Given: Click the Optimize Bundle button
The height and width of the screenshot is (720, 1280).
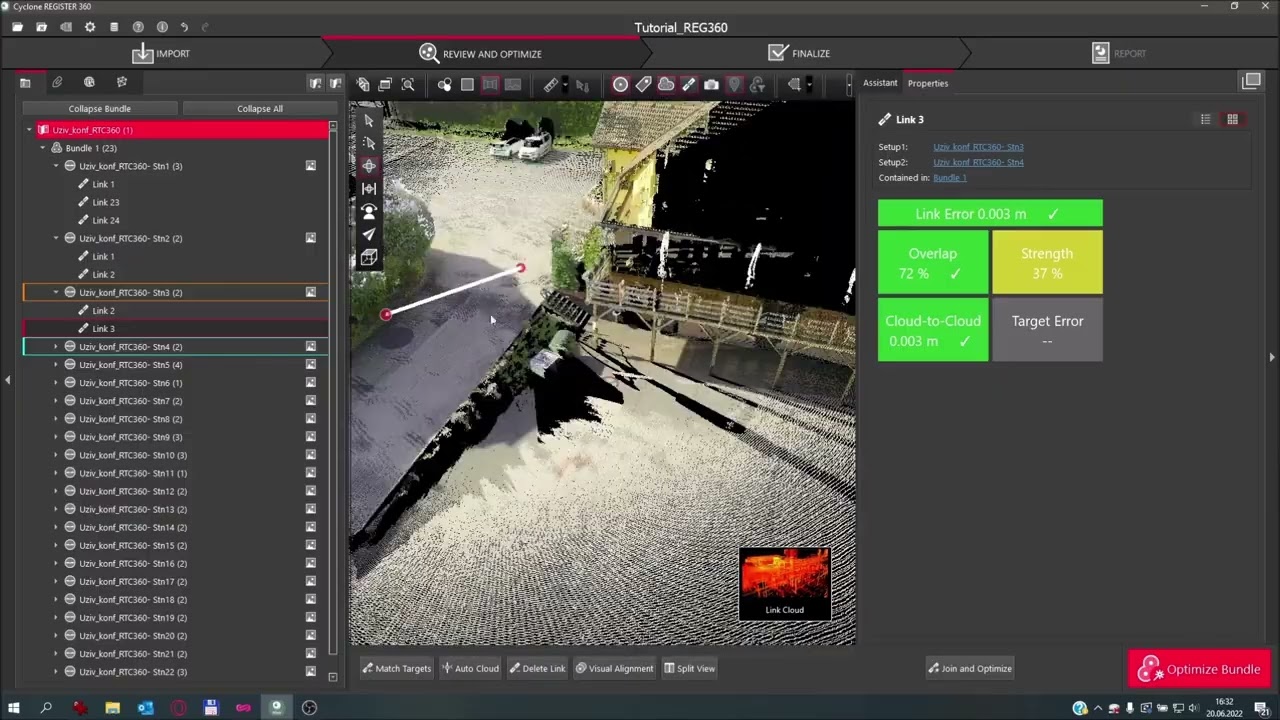Looking at the screenshot, I should [x=1199, y=669].
